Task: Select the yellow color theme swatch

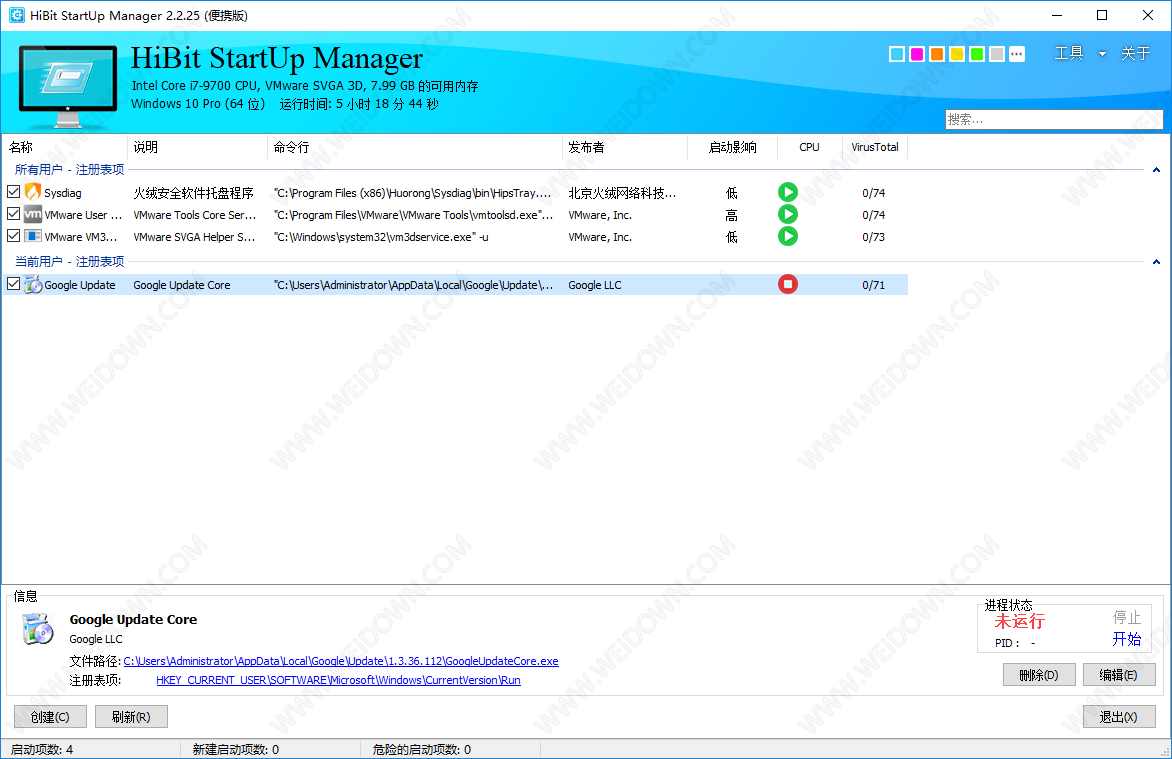Action: coord(957,54)
